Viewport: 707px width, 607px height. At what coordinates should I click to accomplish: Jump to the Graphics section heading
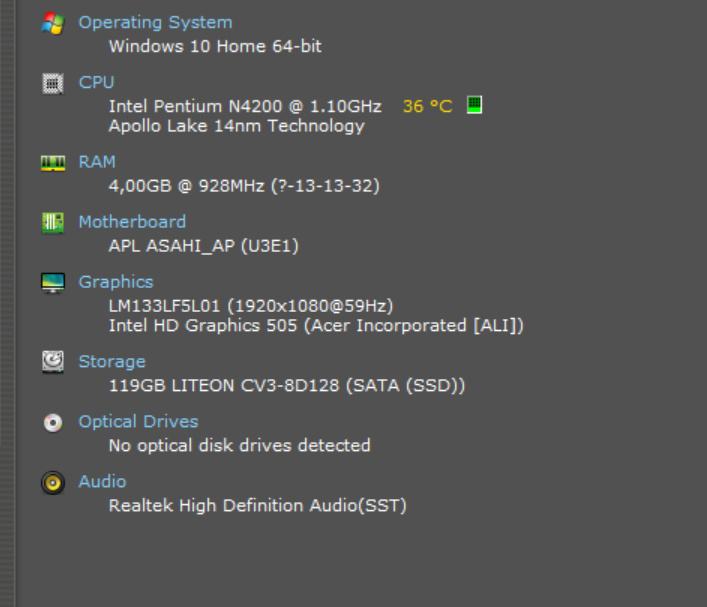[x=116, y=281]
